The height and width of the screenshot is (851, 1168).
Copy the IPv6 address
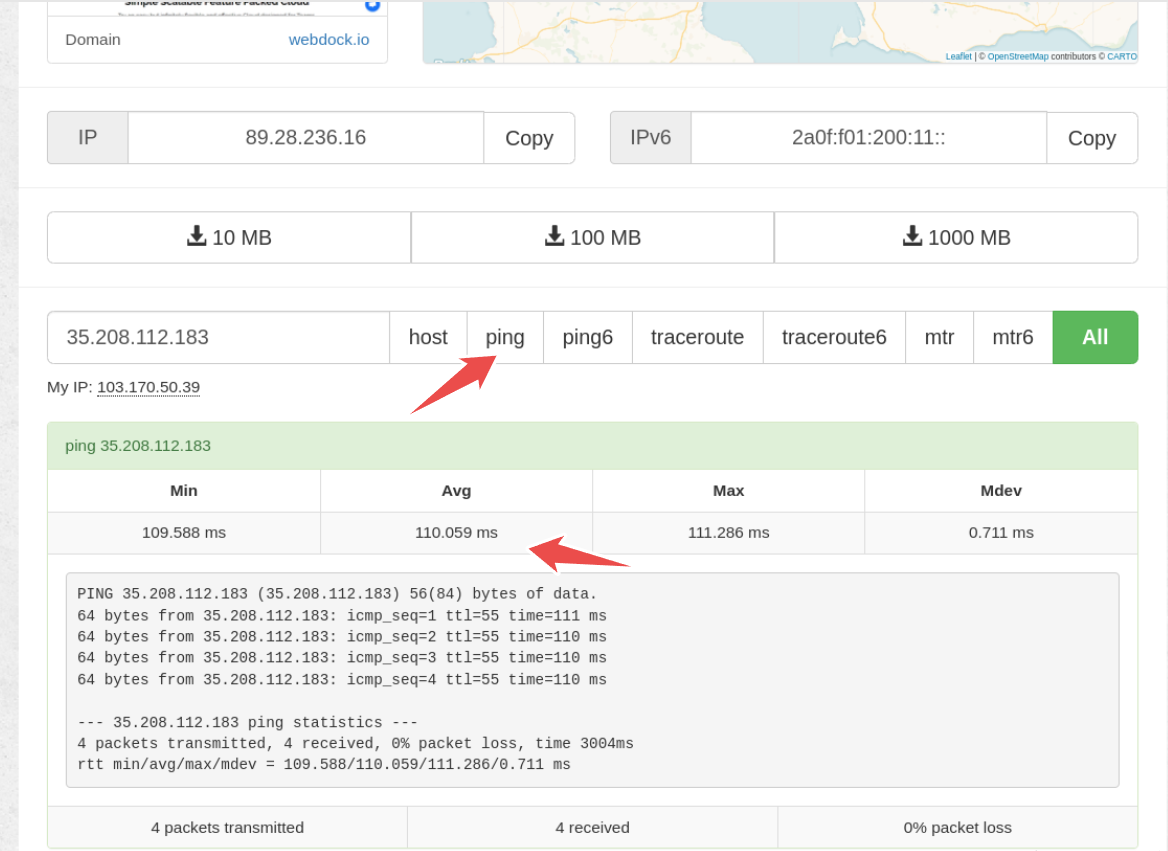click(1091, 138)
